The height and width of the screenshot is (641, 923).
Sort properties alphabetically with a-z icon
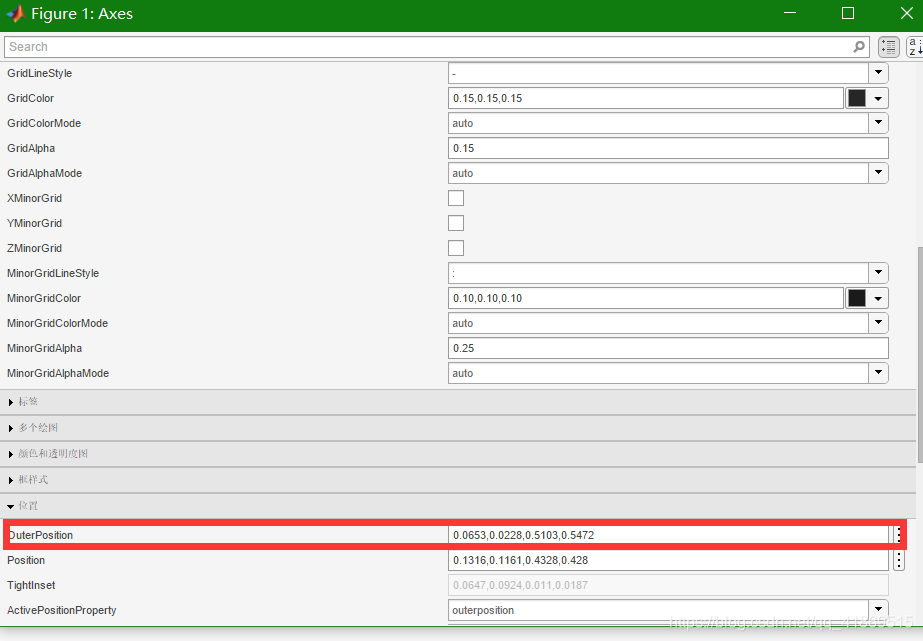point(915,47)
